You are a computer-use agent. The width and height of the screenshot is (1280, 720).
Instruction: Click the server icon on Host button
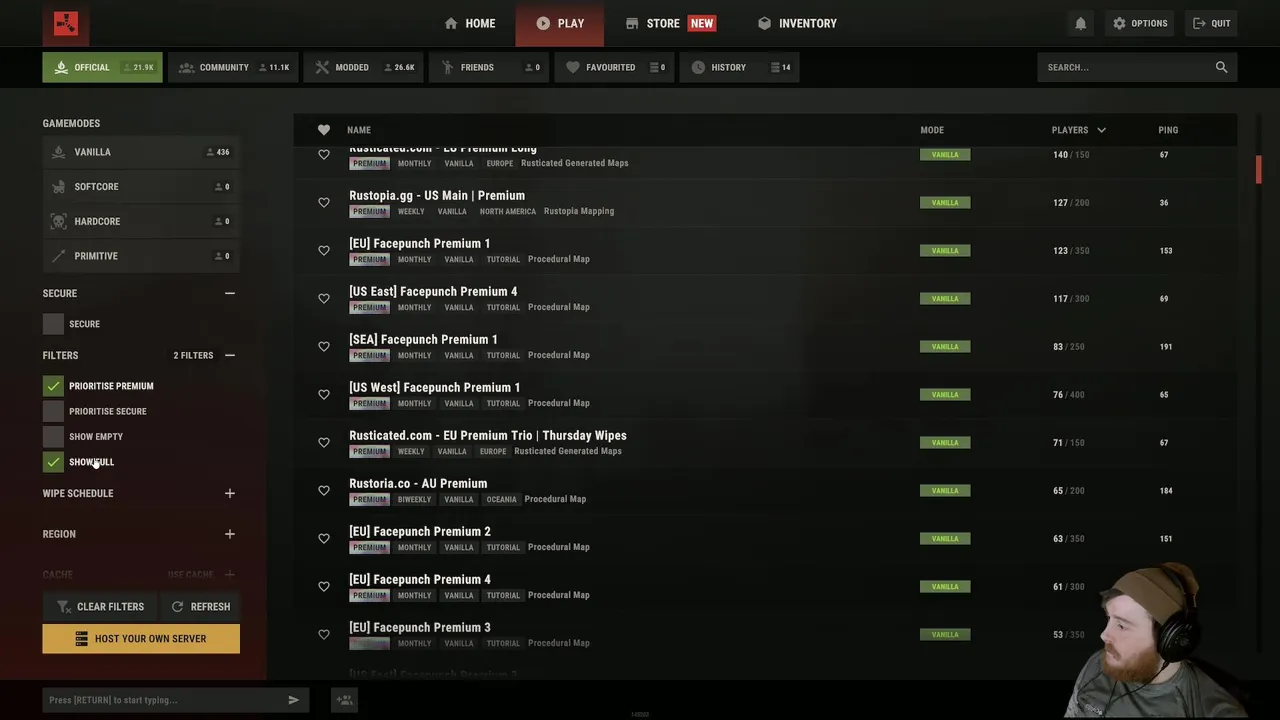82,639
